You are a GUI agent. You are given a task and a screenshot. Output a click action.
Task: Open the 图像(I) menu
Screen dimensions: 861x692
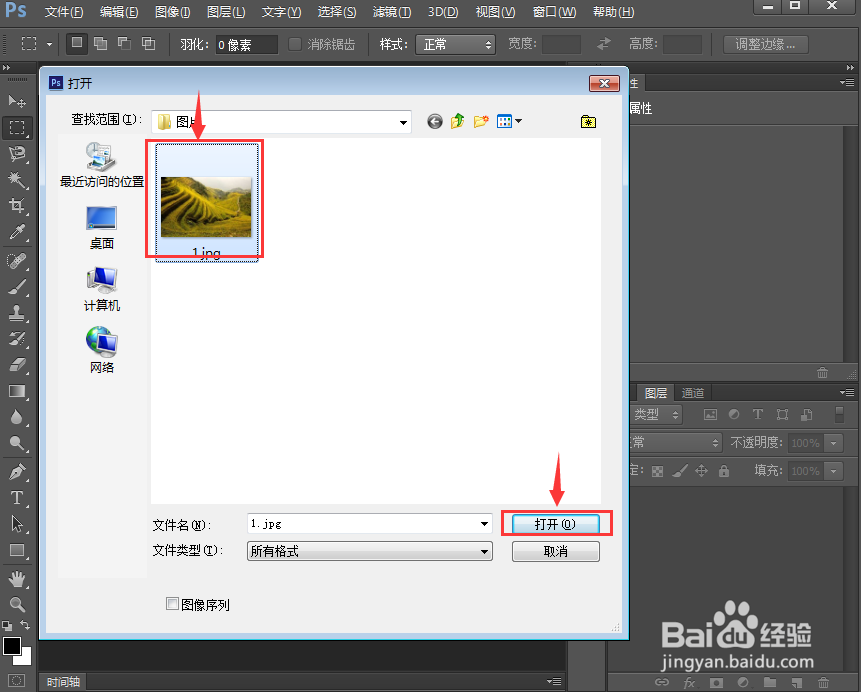[172, 12]
